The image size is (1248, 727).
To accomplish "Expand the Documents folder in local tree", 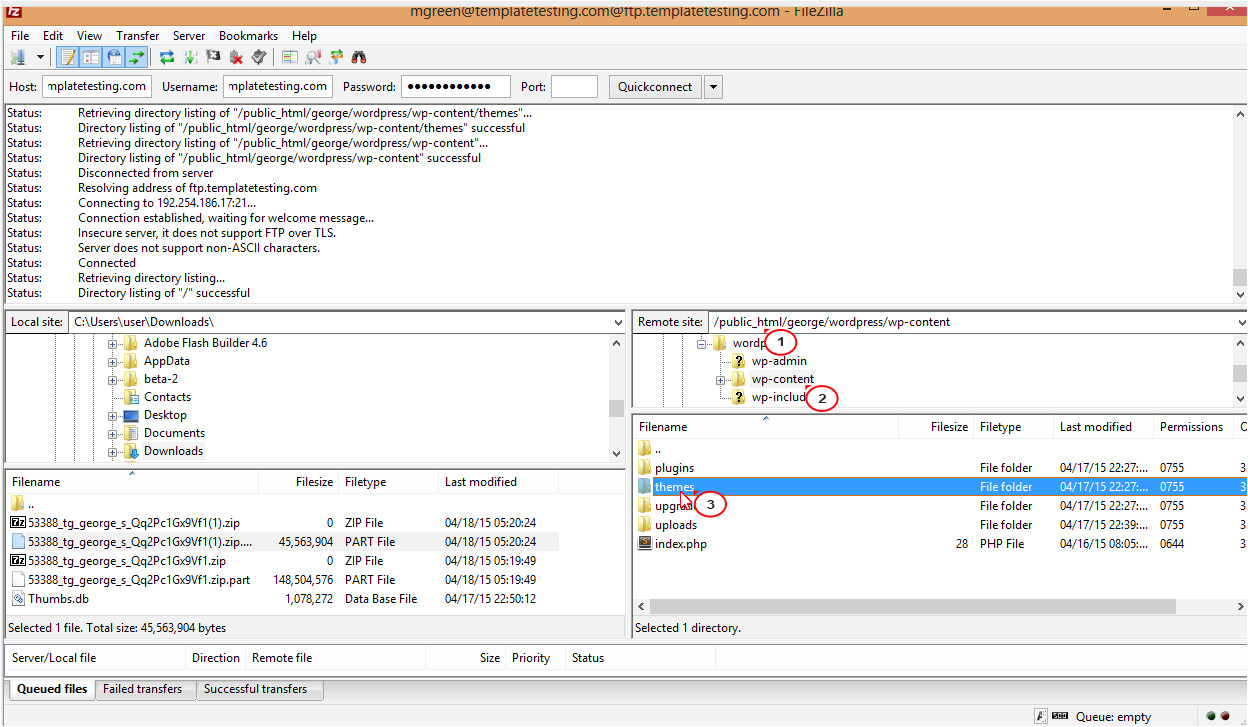I will pos(113,433).
